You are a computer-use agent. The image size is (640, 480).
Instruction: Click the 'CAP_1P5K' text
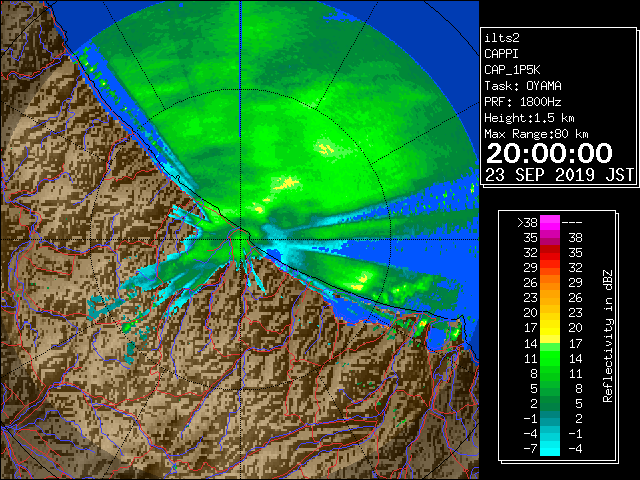[512, 70]
